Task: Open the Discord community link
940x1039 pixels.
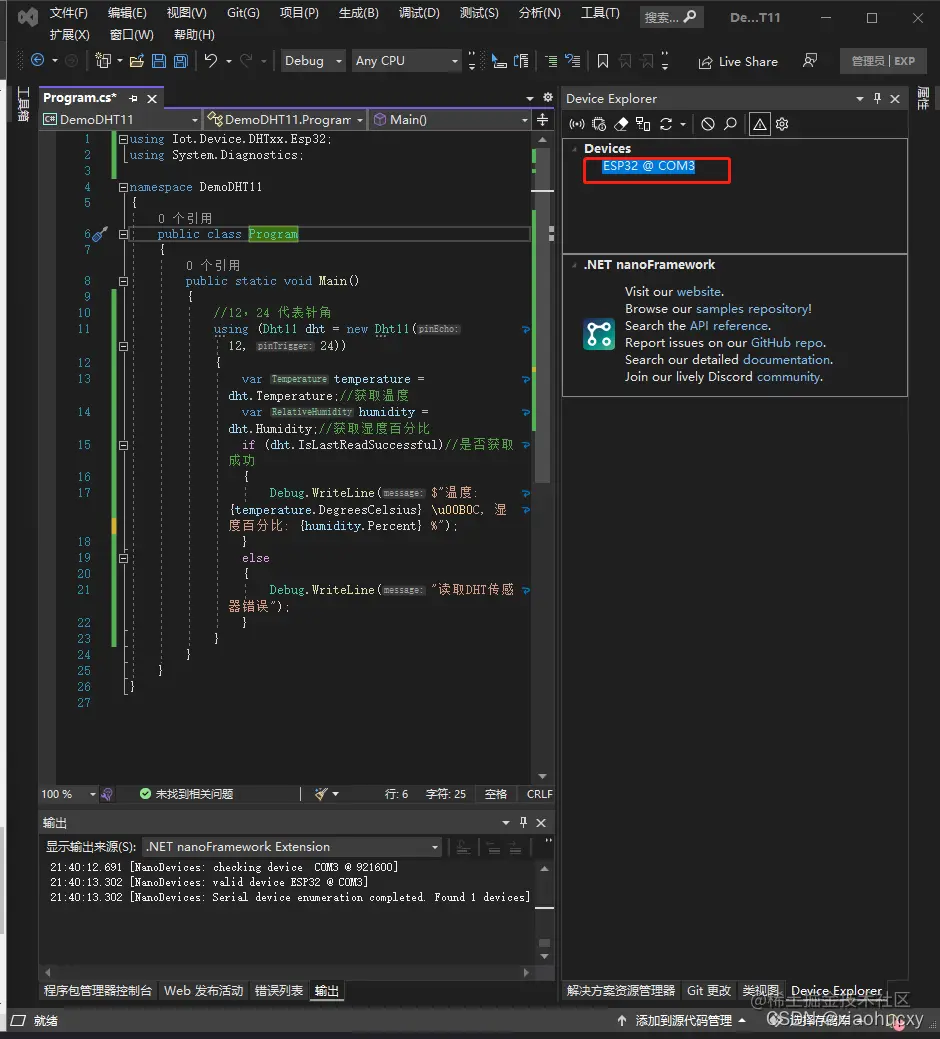Action: coord(788,377)
